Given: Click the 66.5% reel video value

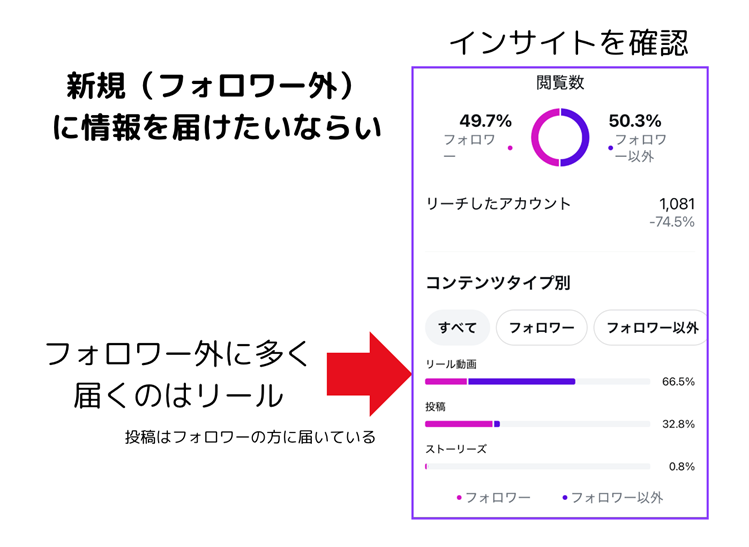Looking at the screenshot, I should coord(678,381).
